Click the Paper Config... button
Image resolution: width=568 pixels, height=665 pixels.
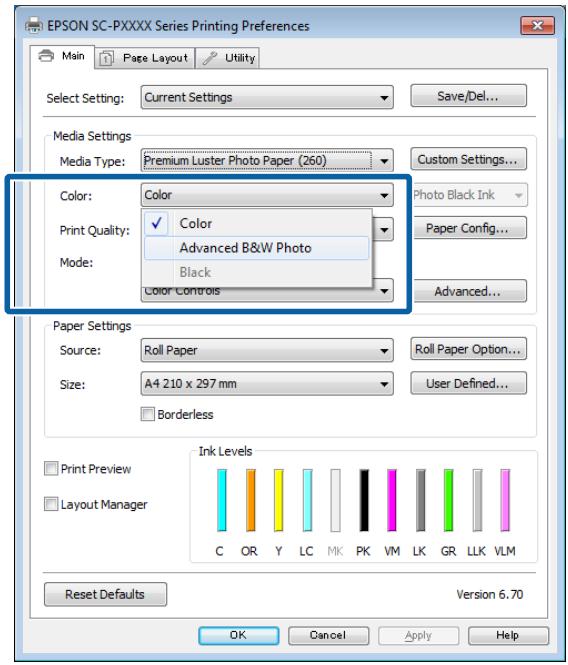click(x=470, y=228)
